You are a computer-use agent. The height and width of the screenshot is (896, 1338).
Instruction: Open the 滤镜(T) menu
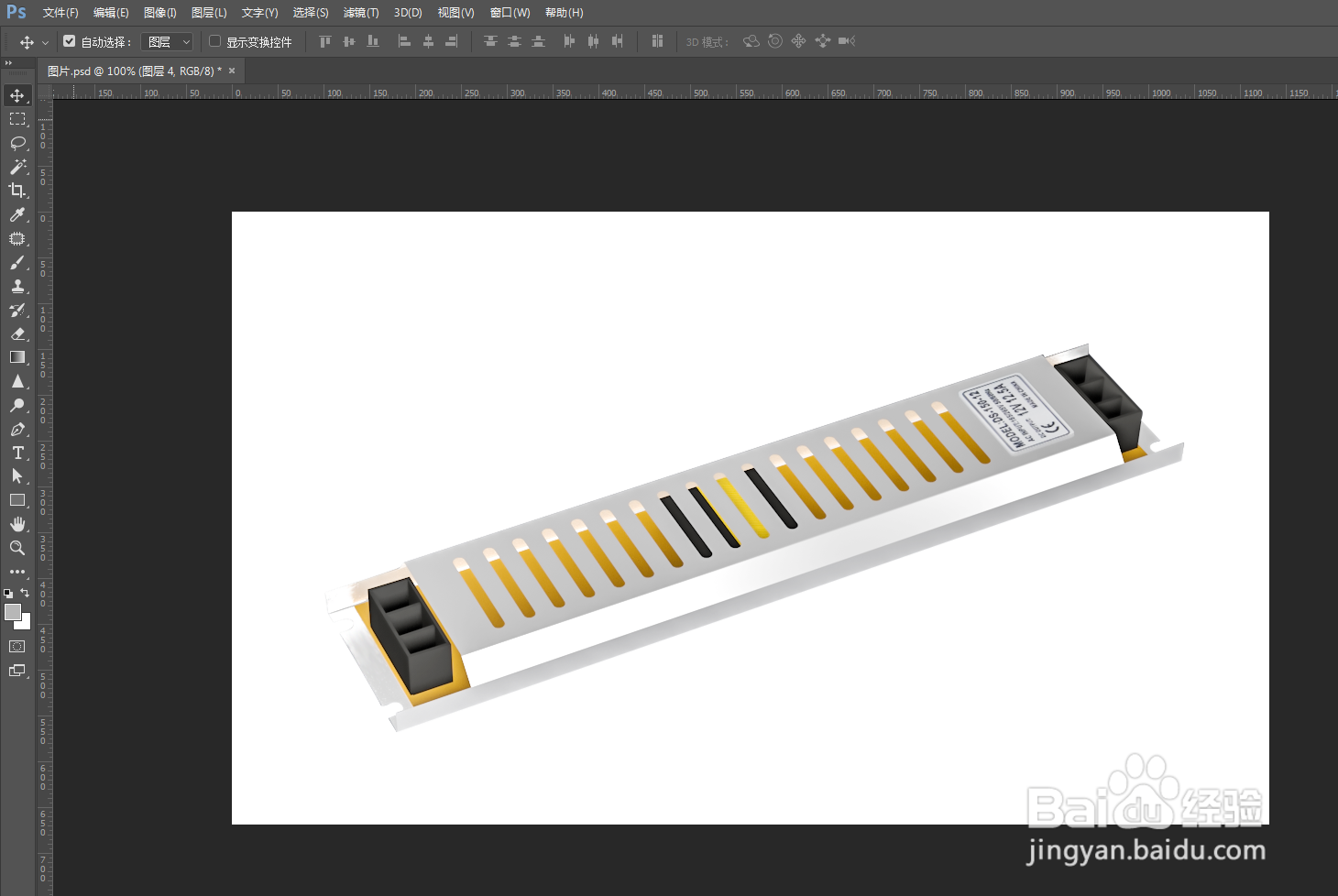361,13
